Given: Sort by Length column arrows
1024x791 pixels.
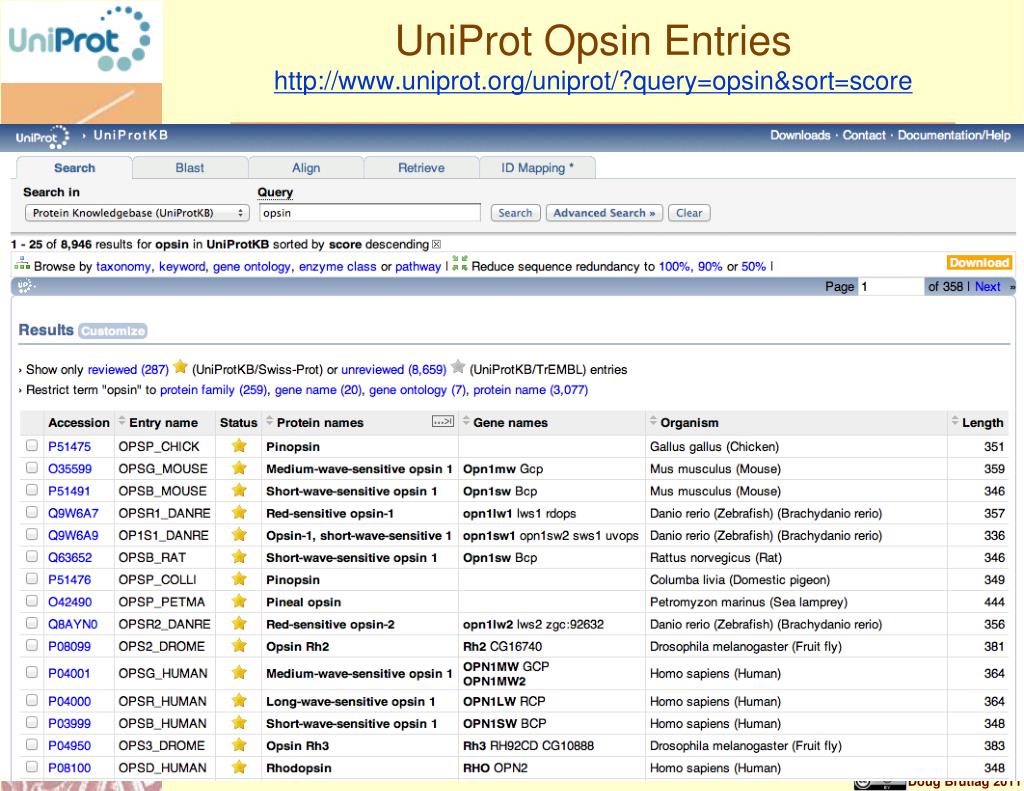Looking at the screenshot, I should tap(955, 422).
